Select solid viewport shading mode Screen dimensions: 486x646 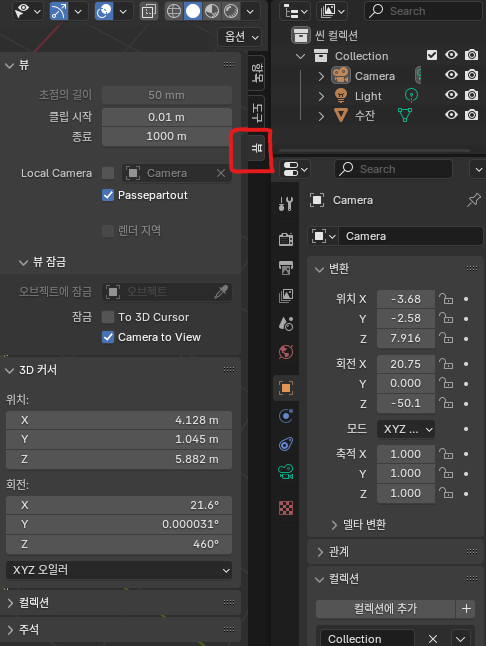click(x=193, y=11)
